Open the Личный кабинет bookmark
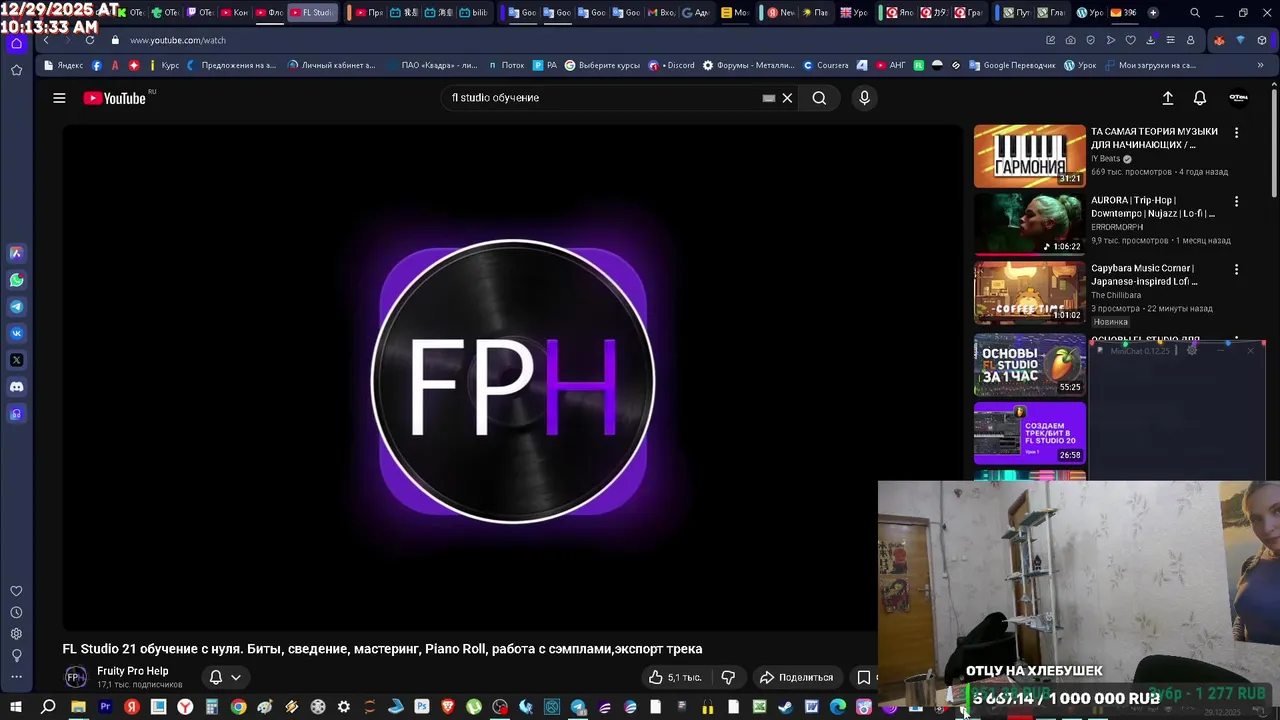Image resolution: width=1280 pixels, height=720 pixels. (x=331, y=65)
